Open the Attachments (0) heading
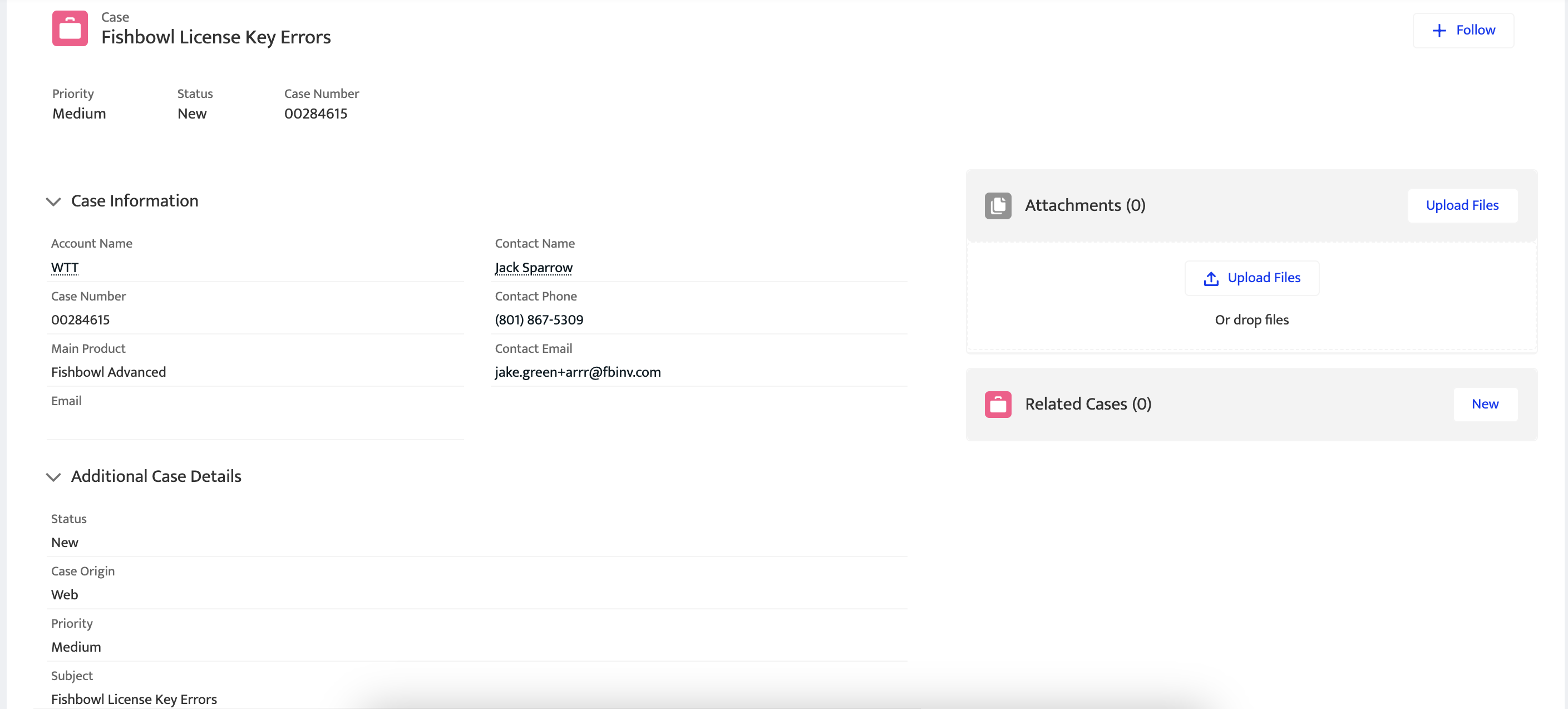 tap(1084, 206)
